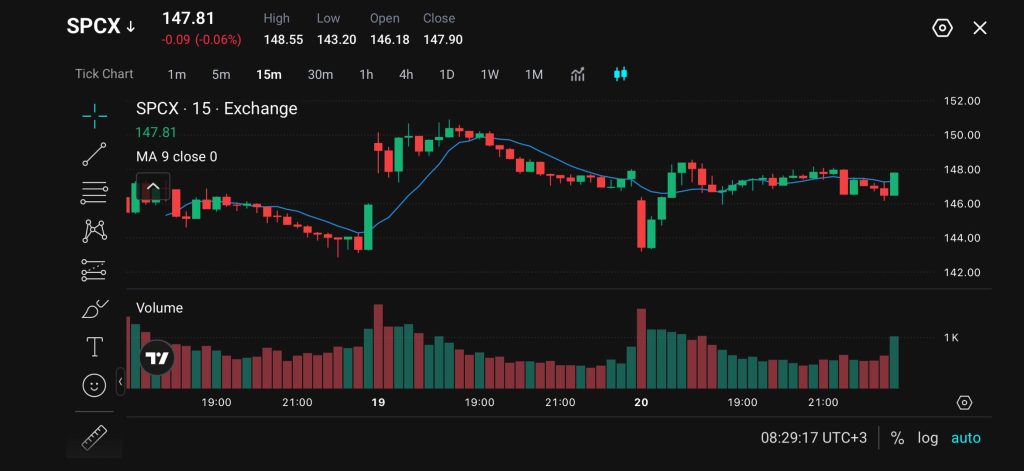The image size is (1024, 471).
Task: Select the 1W timeframe
Action: pyautogui.click(x=490, y=74)
